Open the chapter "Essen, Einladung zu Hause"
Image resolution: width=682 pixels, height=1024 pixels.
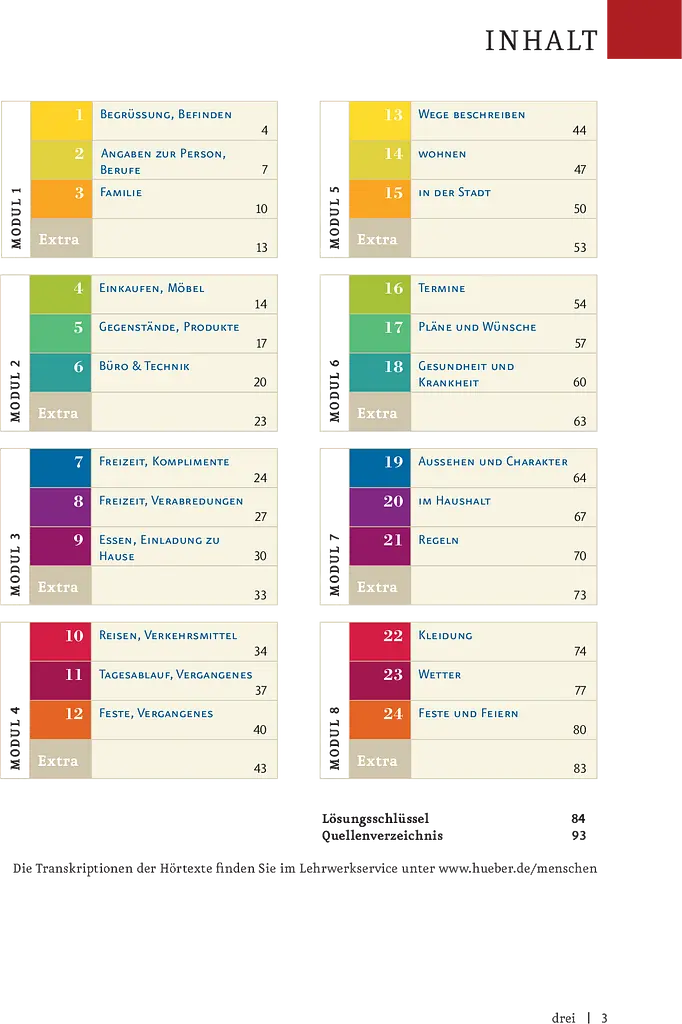(x=159, y=548)
